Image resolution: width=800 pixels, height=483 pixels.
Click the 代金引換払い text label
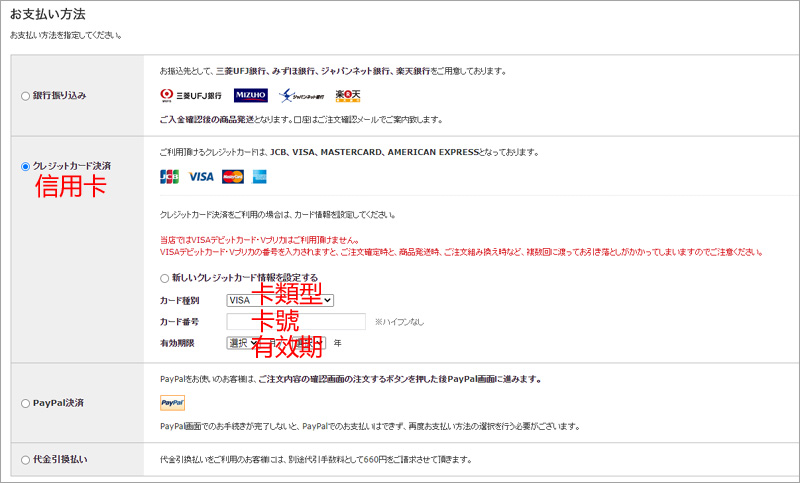tap(60, 460)
